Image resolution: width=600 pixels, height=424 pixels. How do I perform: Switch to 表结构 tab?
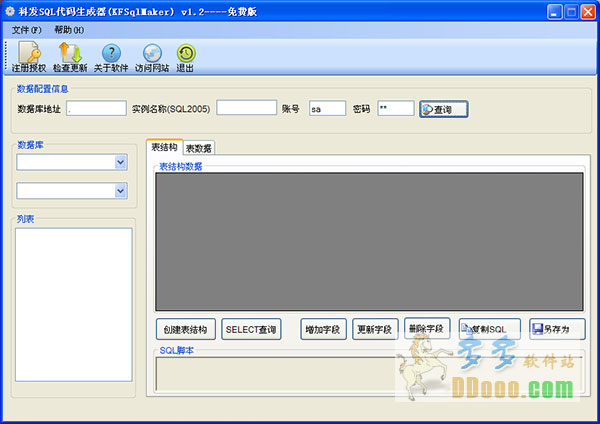(x=164, y=147)
